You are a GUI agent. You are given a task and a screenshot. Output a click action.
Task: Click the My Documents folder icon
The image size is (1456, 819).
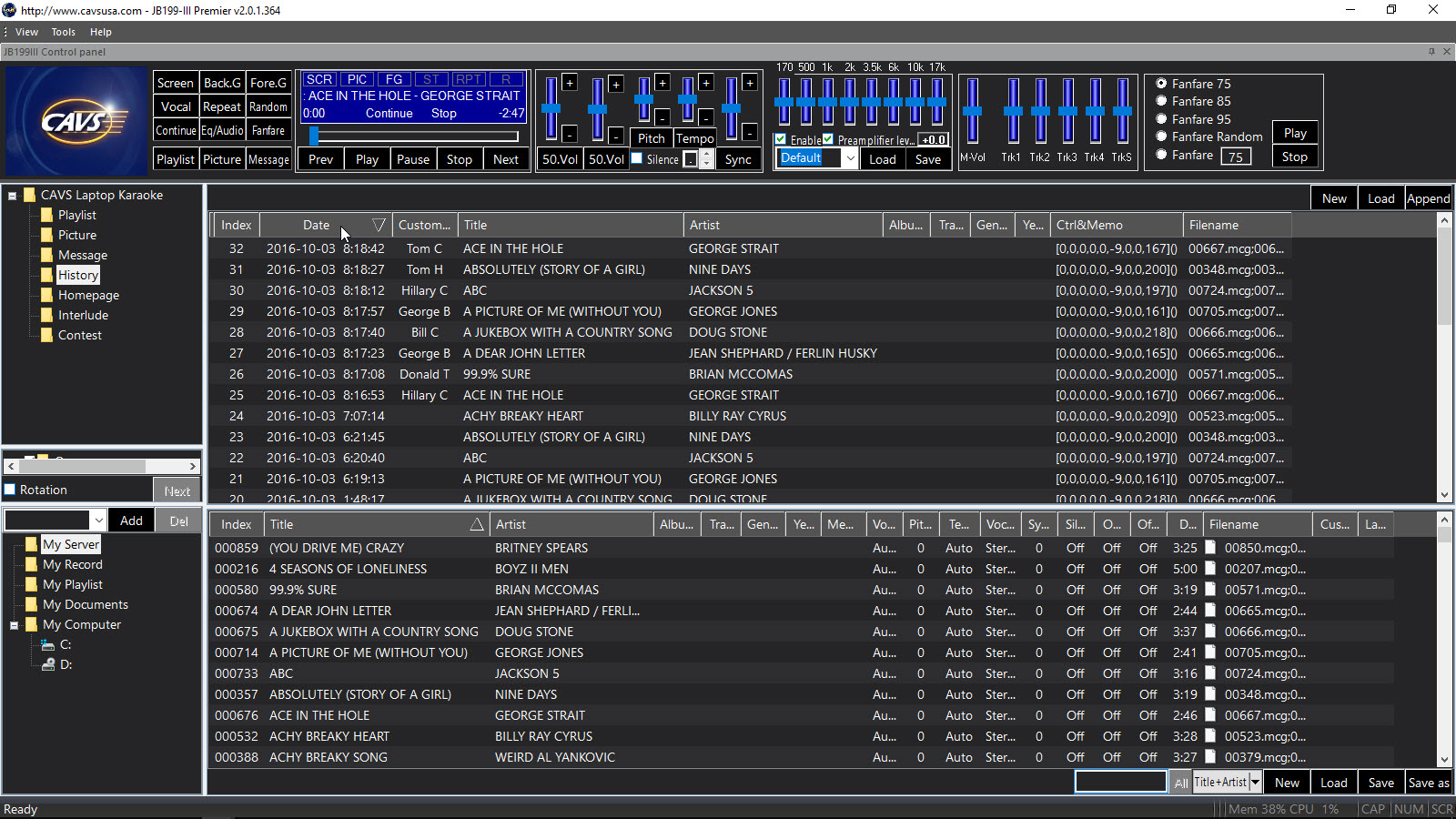pyautogui.click(x=32, y=604)
